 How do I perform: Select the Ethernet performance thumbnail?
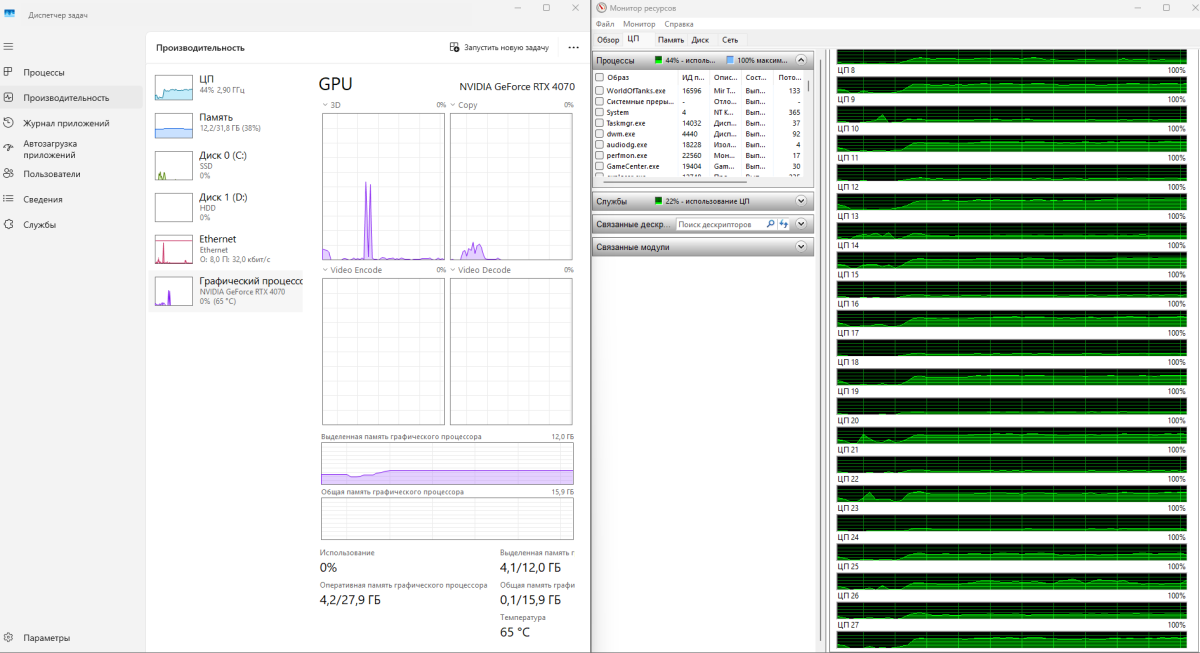225,249
